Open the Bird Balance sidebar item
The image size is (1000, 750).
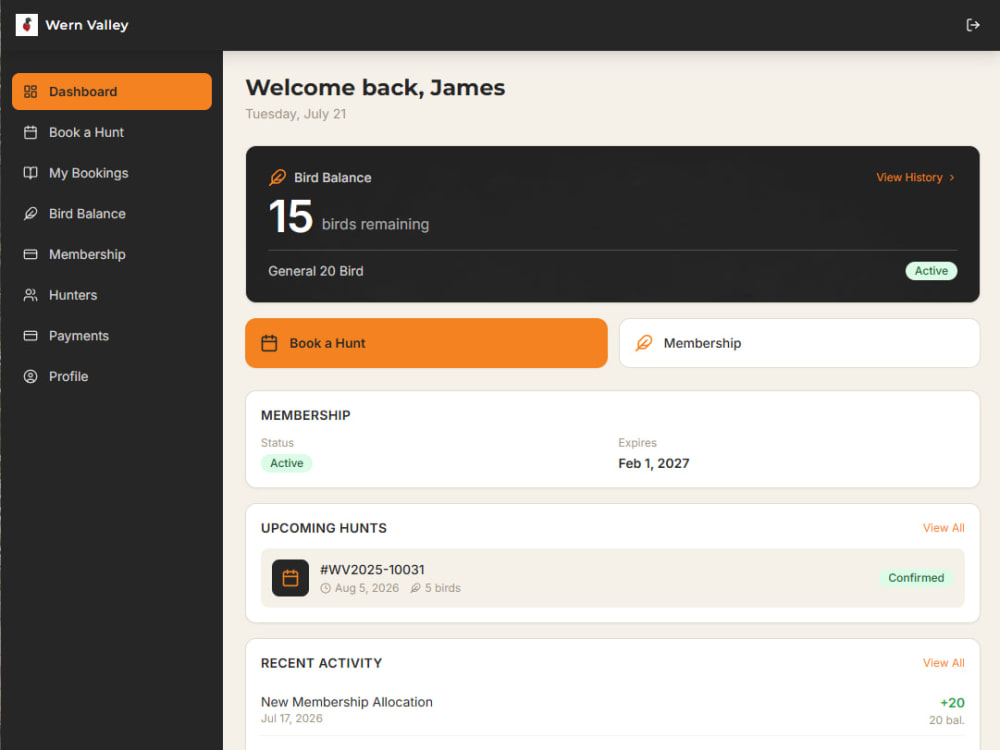click(112, 214)
